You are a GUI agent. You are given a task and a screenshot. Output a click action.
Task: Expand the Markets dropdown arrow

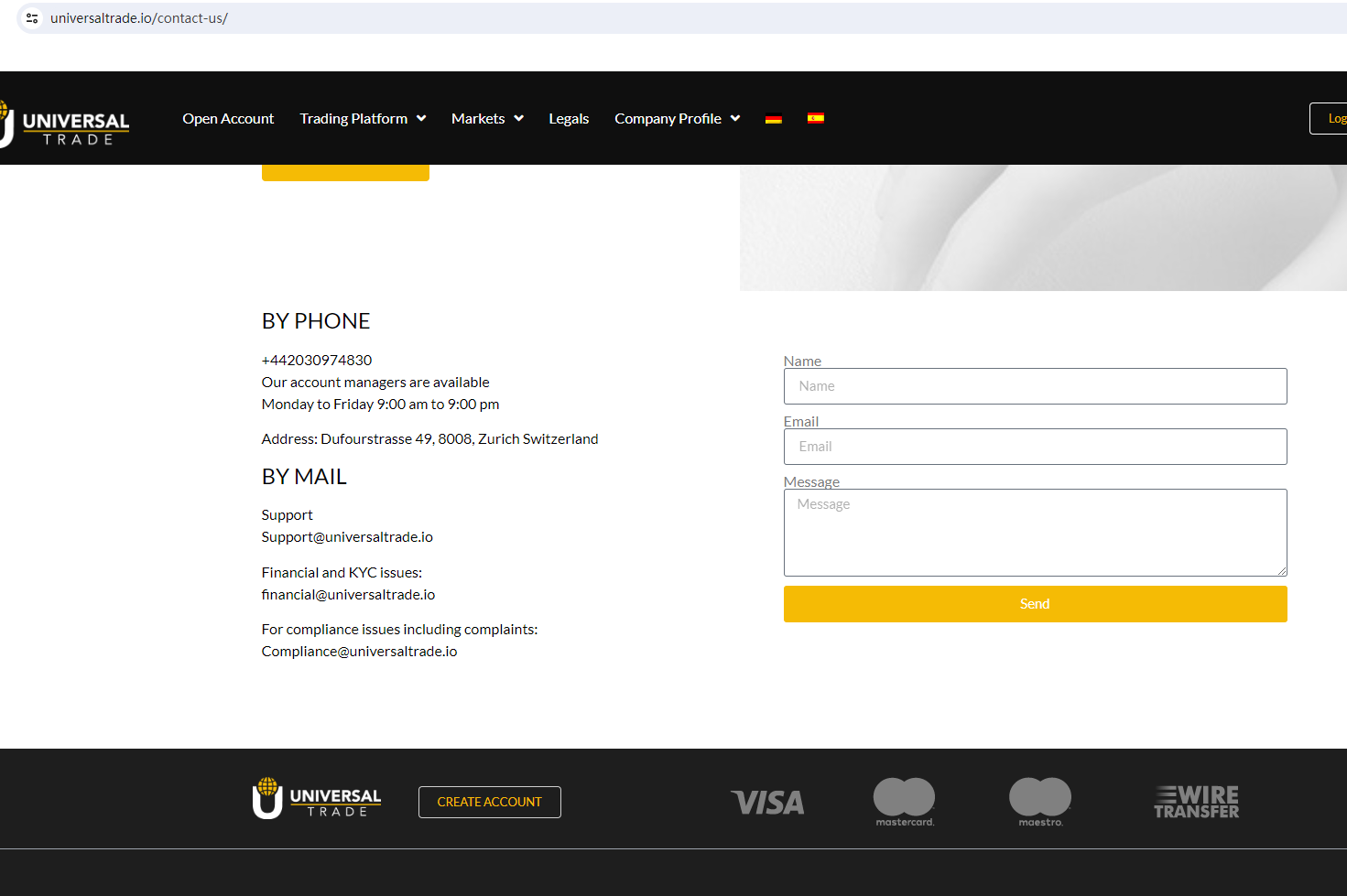[518, 118]
